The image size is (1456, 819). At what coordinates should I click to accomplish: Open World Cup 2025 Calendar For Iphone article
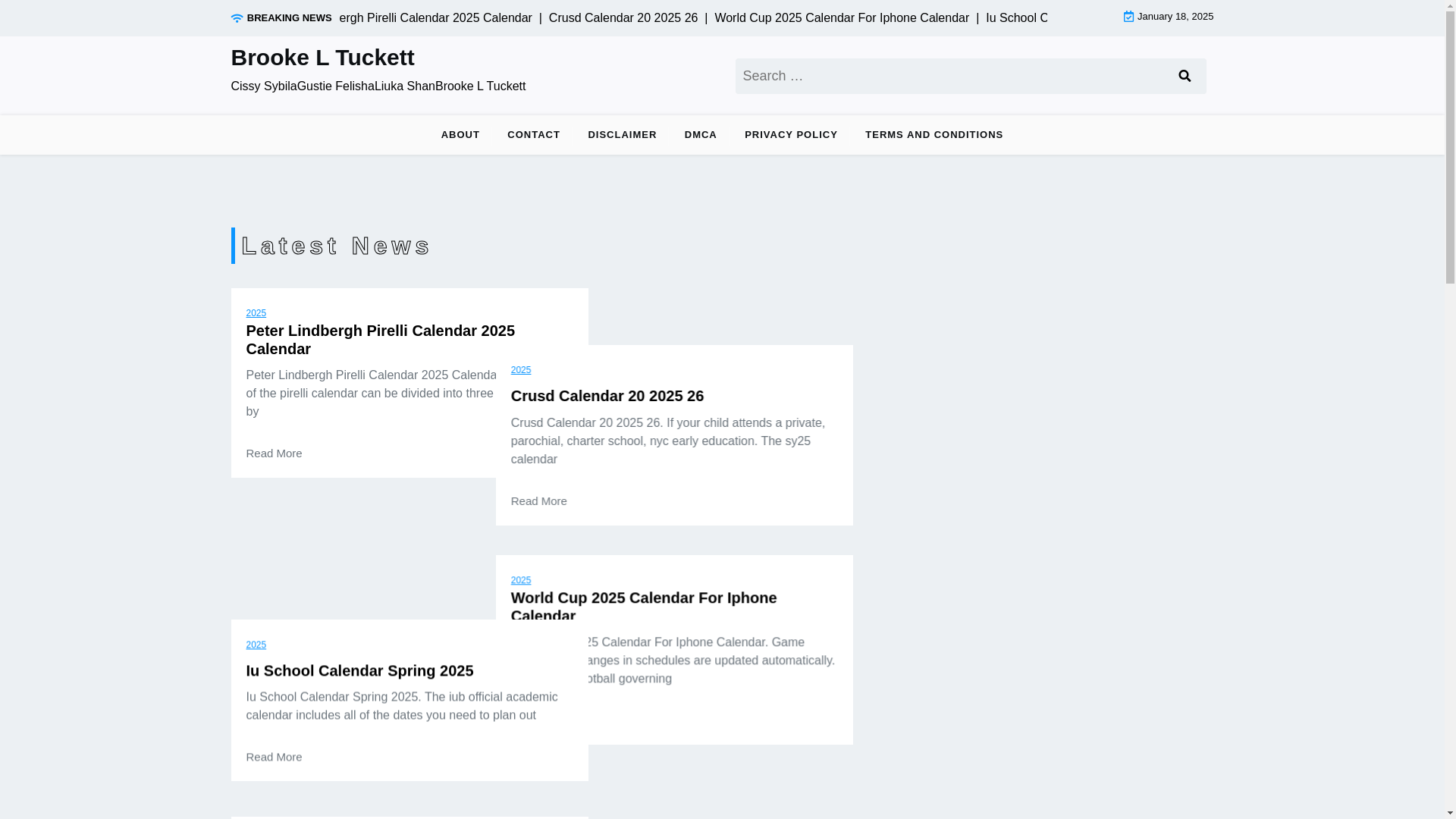(x=644, y=607)
